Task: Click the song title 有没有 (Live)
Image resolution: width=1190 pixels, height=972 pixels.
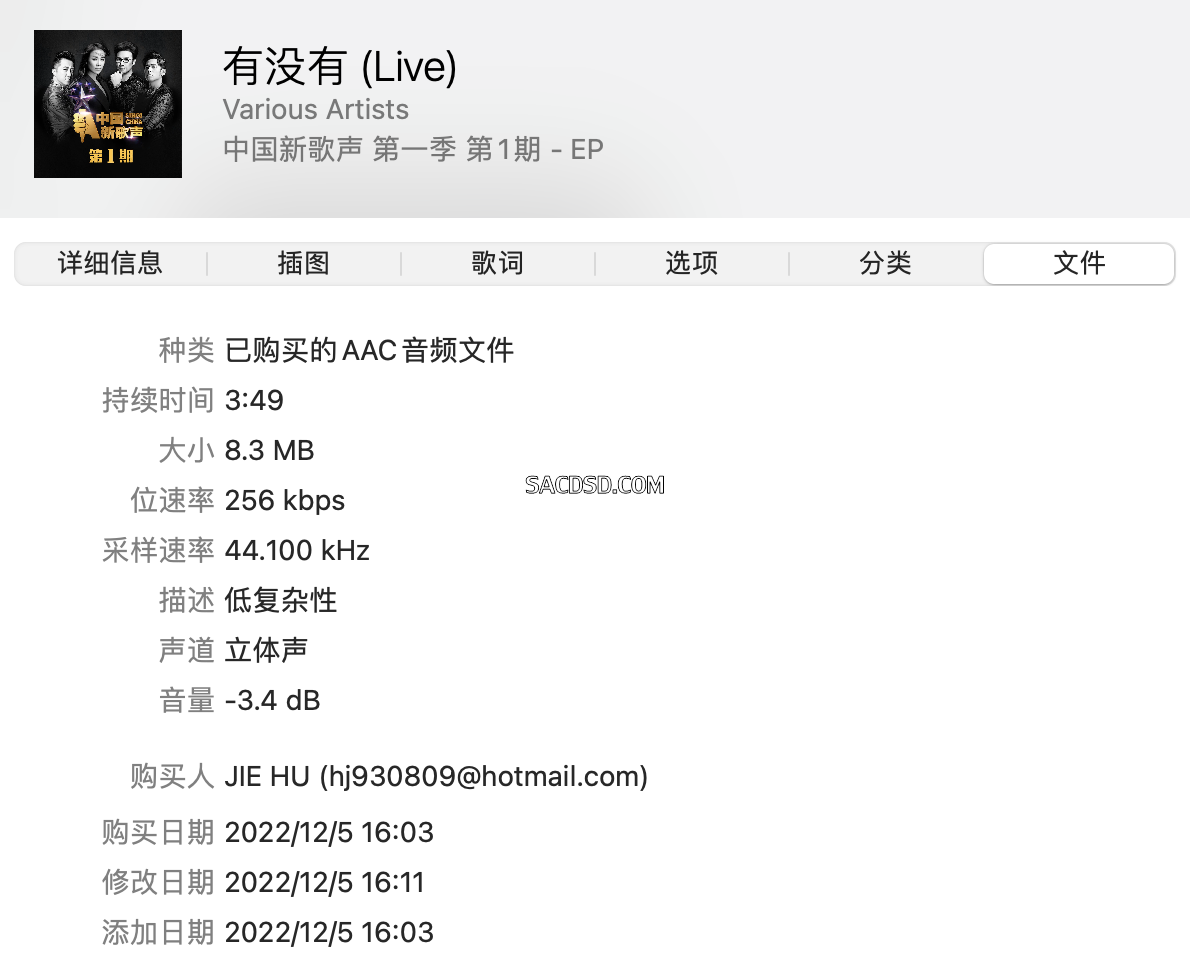Action: (x=340, y=67)
